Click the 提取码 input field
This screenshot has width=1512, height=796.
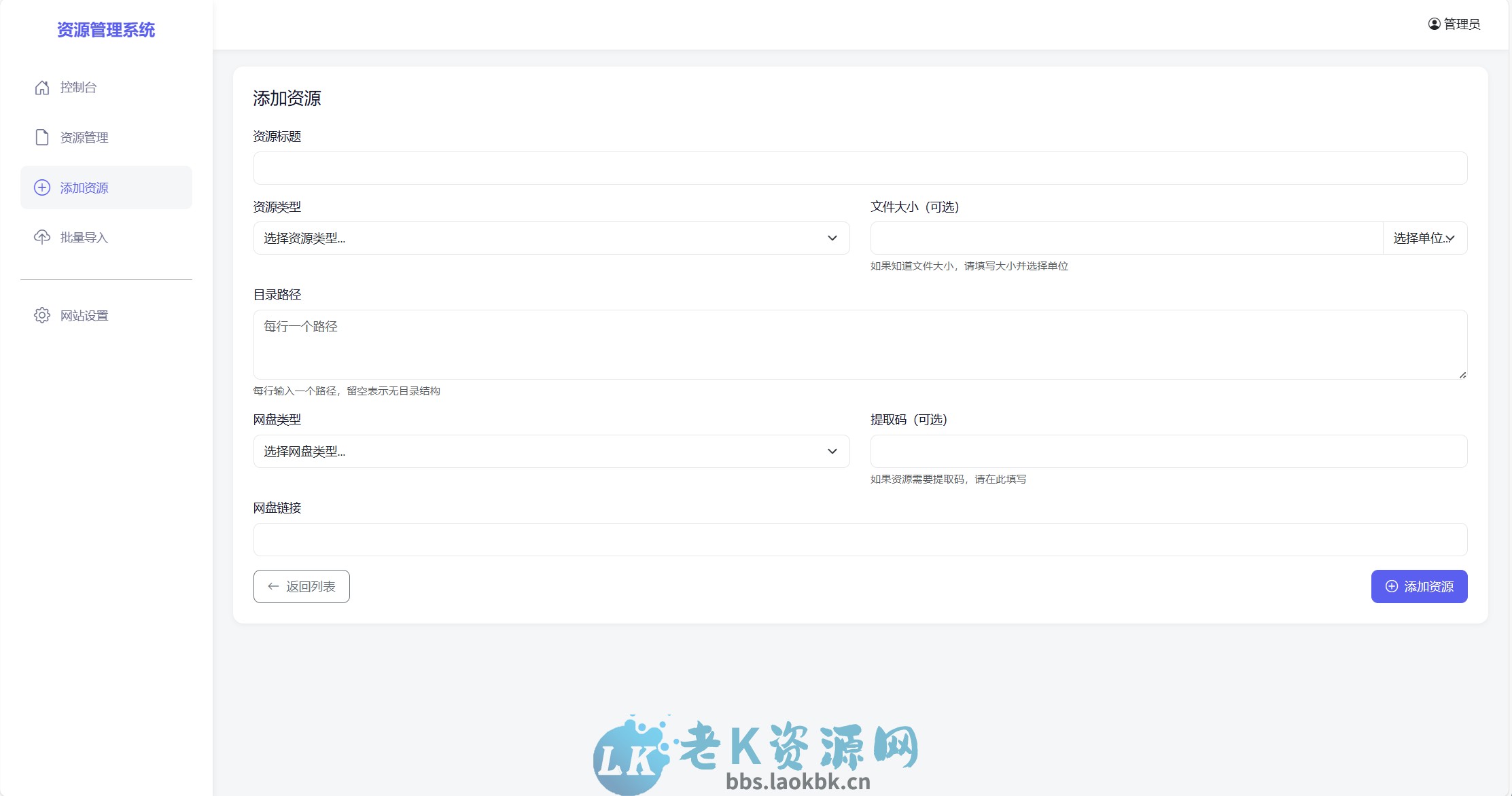click(x=1167, y=451)
